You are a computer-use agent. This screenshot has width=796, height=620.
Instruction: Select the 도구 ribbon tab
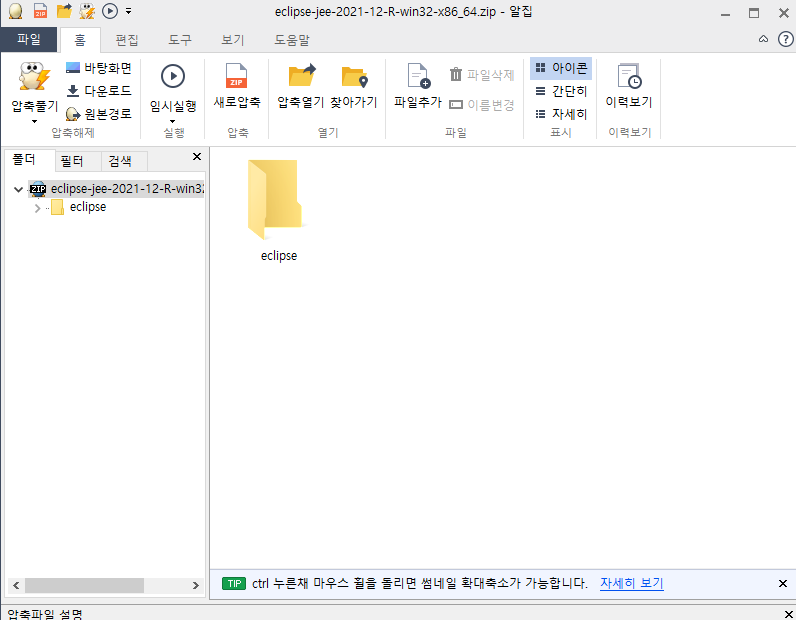click(x=180, y=40)
